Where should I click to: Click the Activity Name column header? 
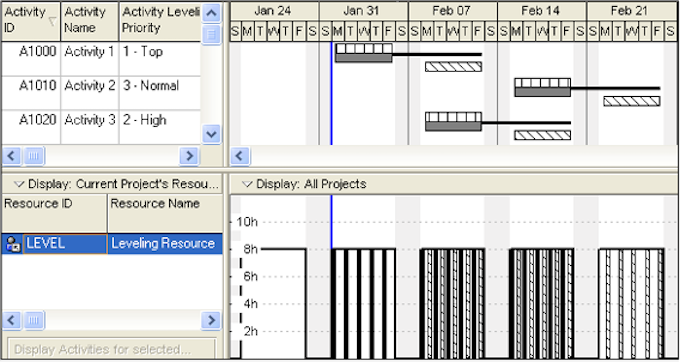(90, 21)
